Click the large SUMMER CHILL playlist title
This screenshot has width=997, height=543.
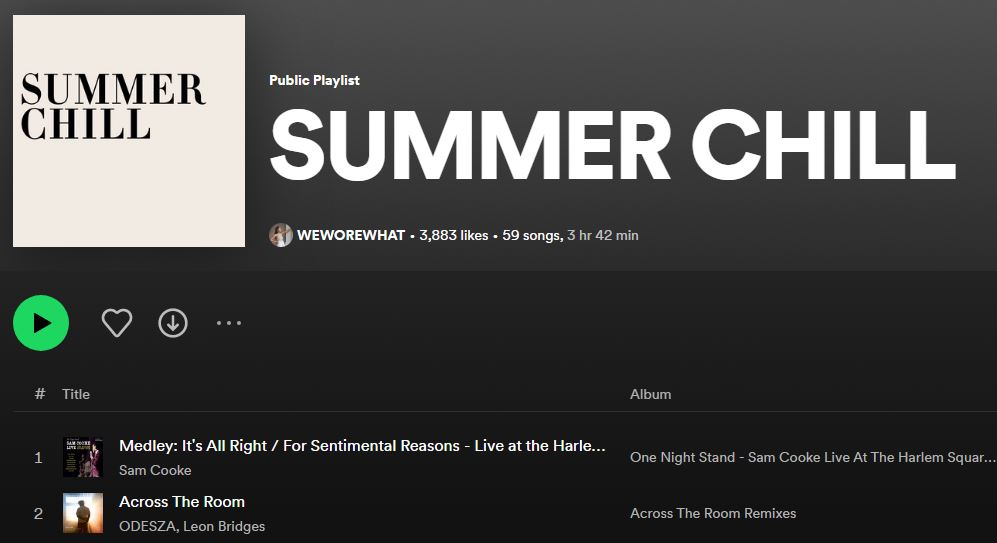pos(613,146)
